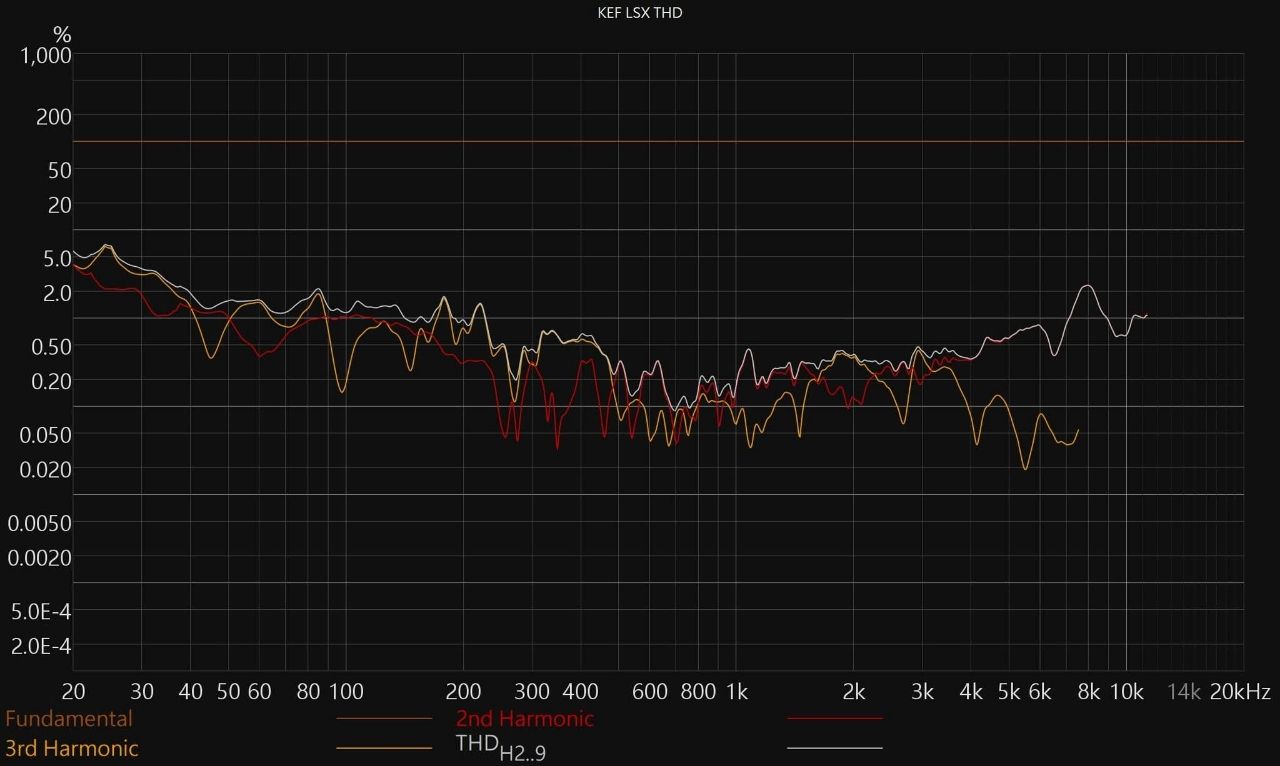Toggle the 3rd Harmonic legend label

(71, 748)
